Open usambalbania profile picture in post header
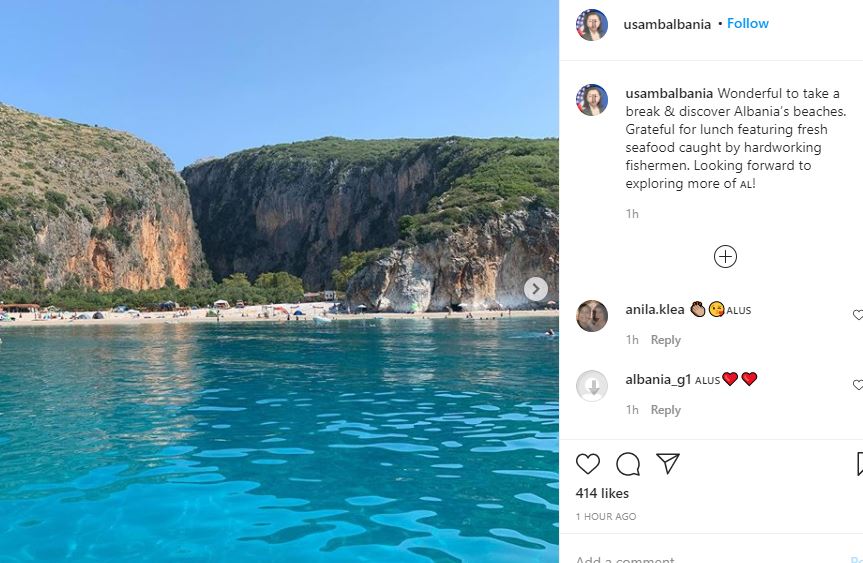 [x=592, y=24]
